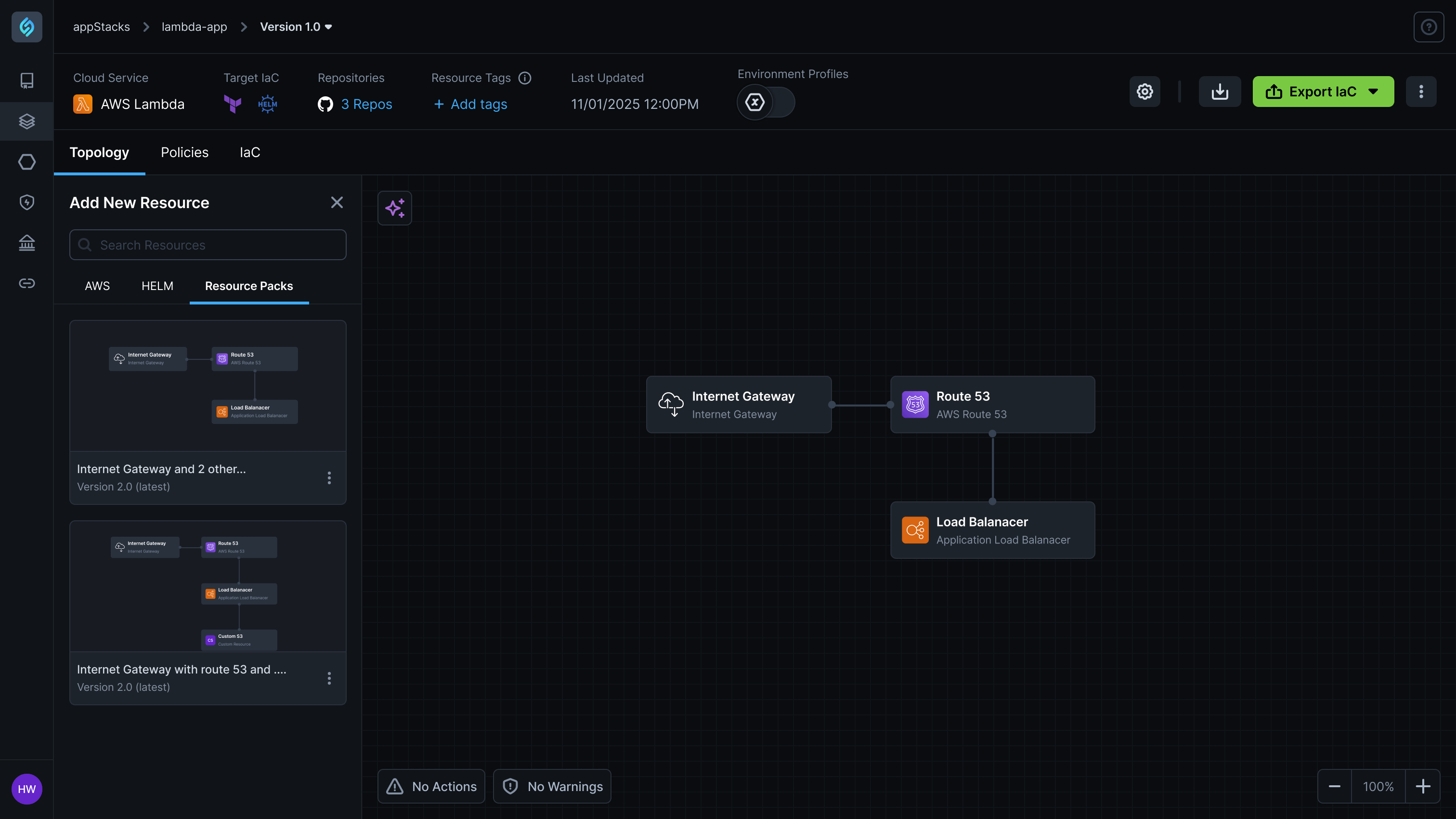
Task: Click the 11/01/2025 12:00PM timestamp
Action: (x=635, y=104)
